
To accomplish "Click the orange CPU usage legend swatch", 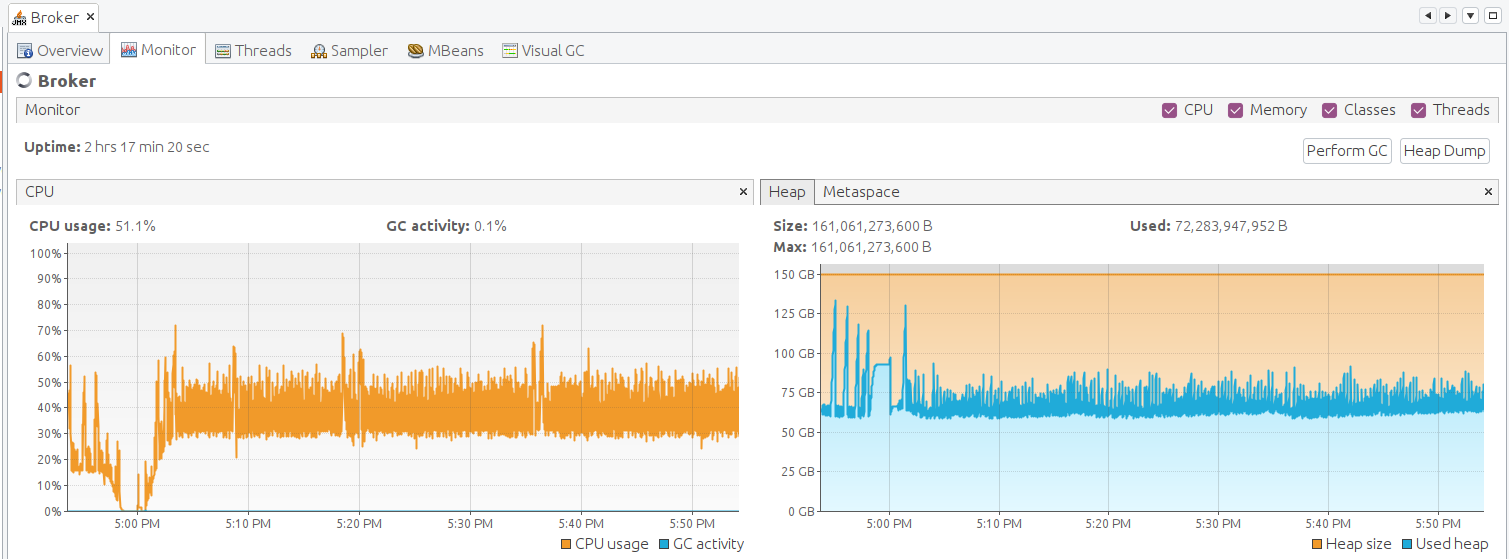I will tap(566, 544).
